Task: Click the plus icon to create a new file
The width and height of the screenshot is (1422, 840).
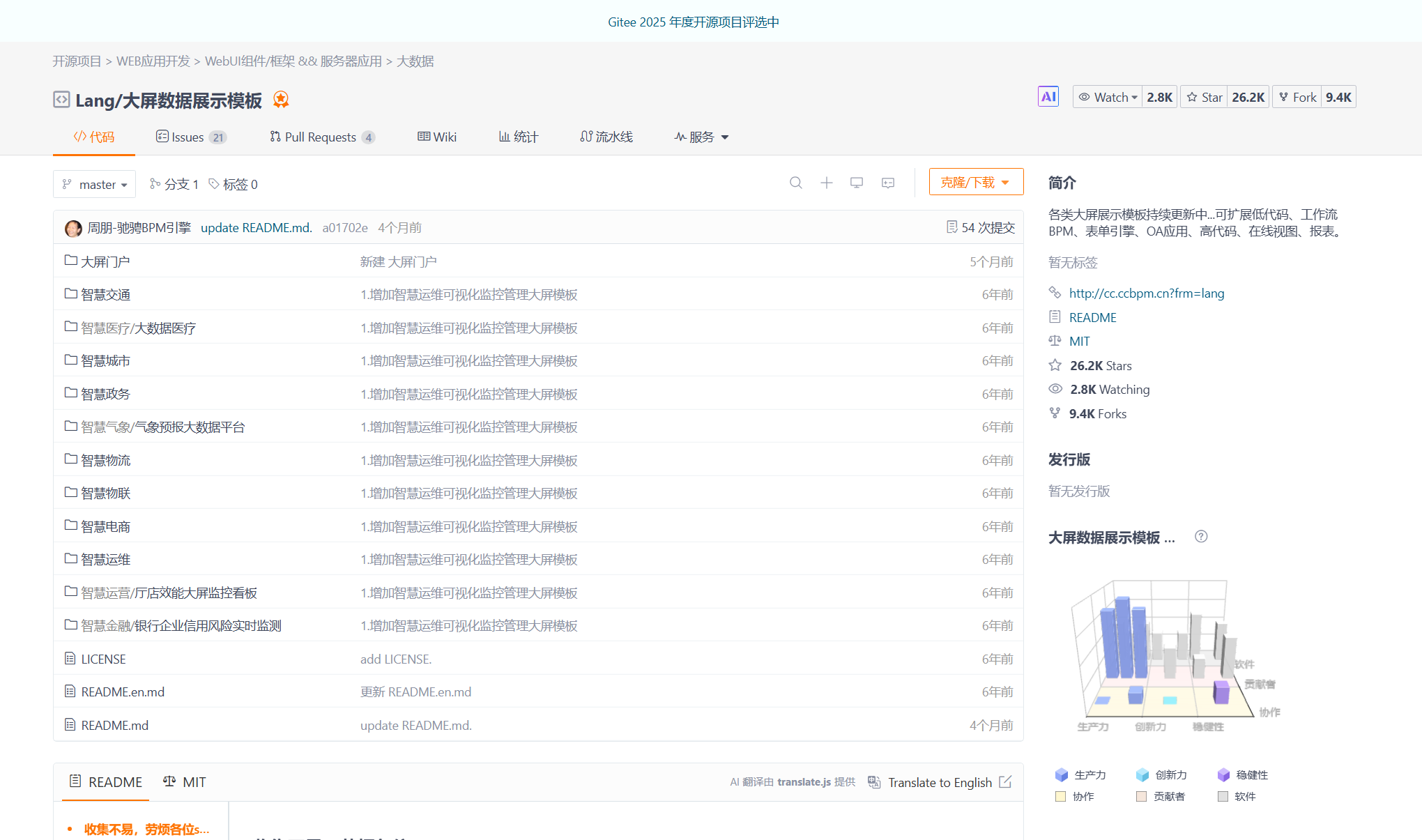Action: tap(827, 183)
